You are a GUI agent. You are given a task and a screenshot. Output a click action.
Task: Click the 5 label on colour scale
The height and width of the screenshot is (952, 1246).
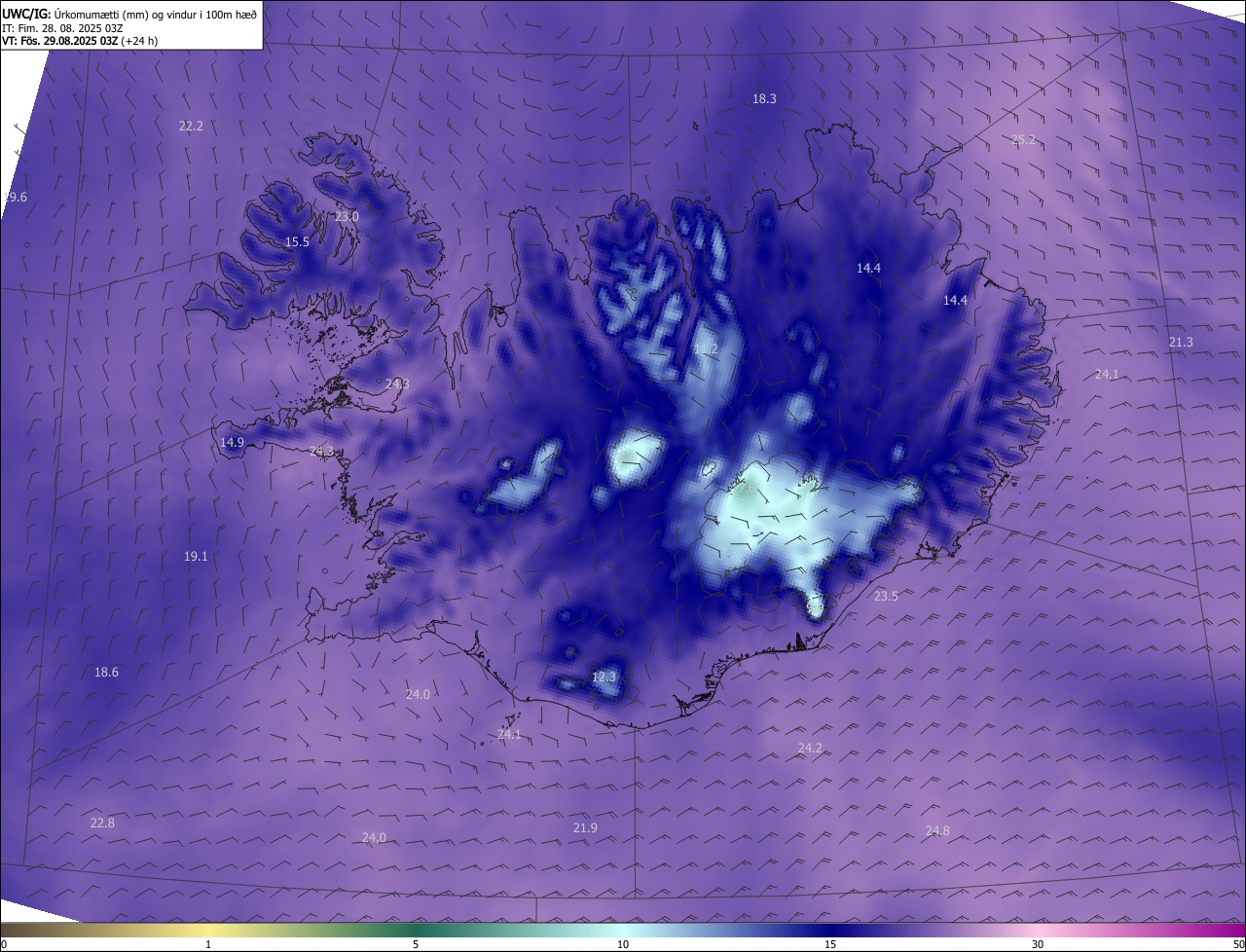416,944
